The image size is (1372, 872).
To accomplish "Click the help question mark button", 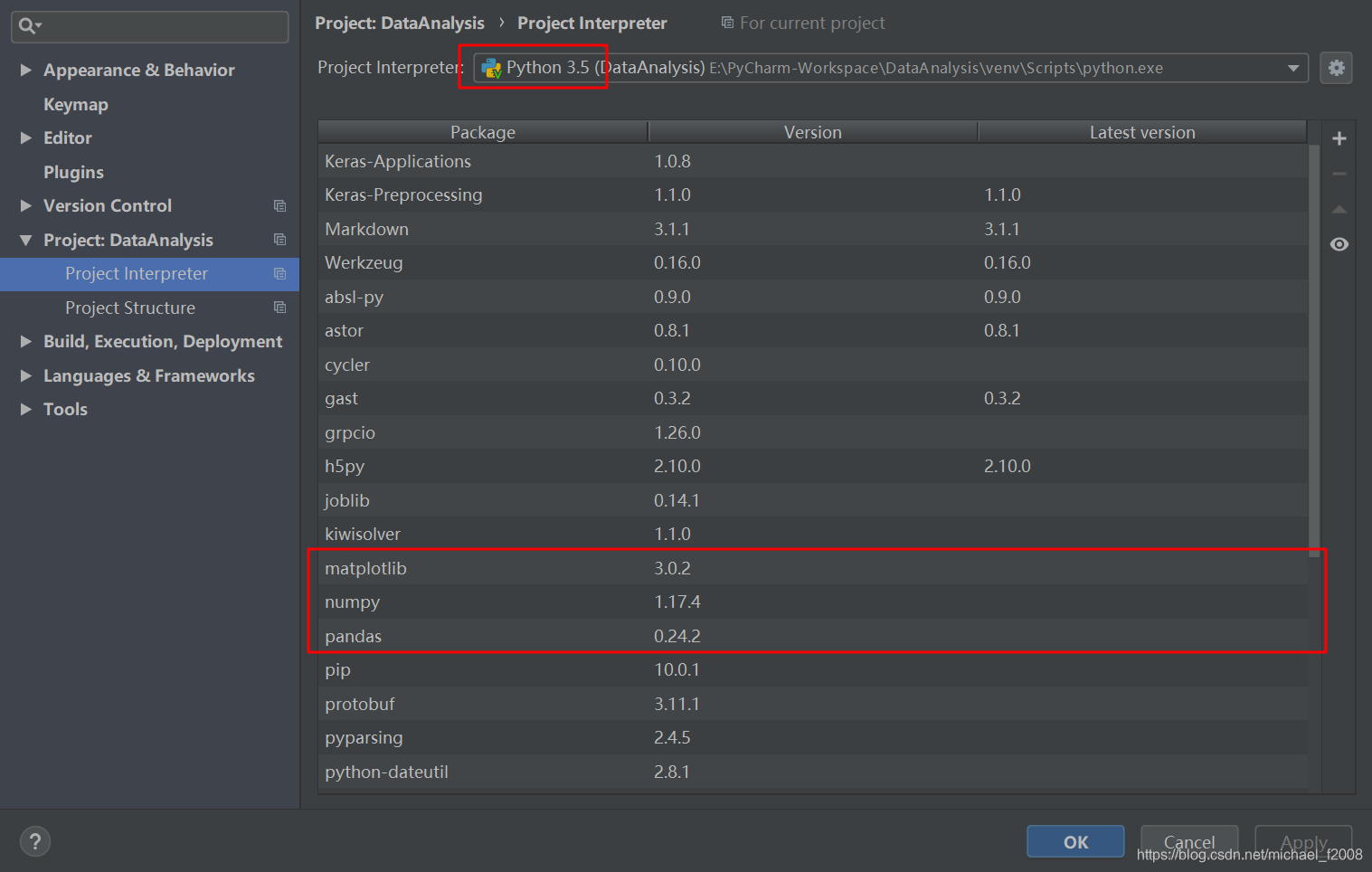I will point(35,841).
